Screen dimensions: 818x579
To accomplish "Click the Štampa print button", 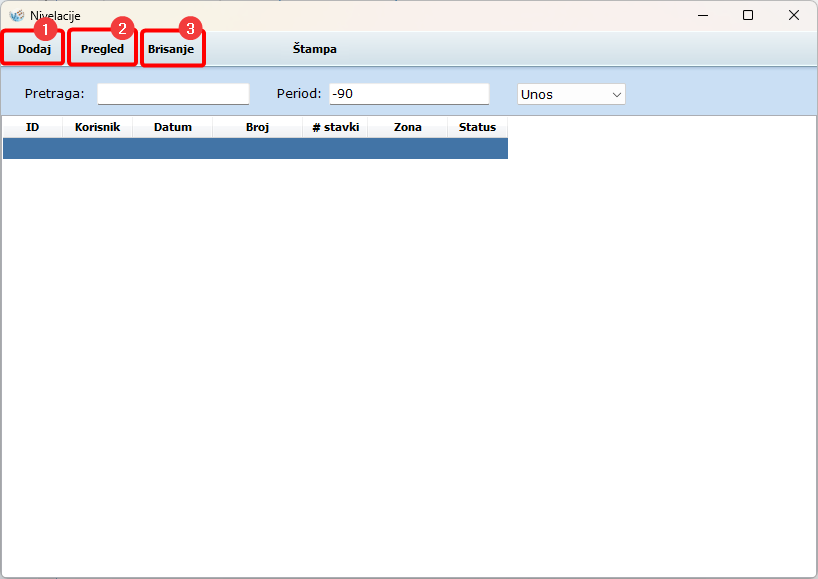I will click(314, 49).
